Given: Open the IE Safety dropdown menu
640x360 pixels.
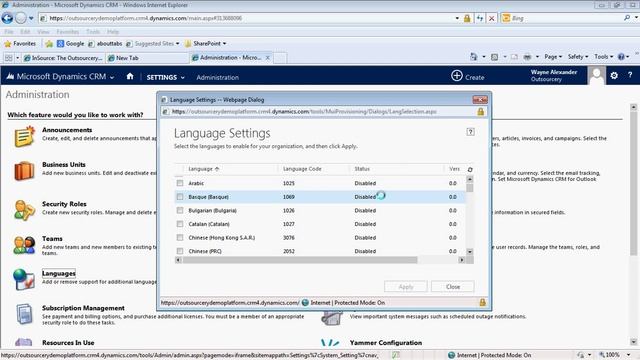Looking at the screenshot, I should pyautogui.click(x=578, y=57).
